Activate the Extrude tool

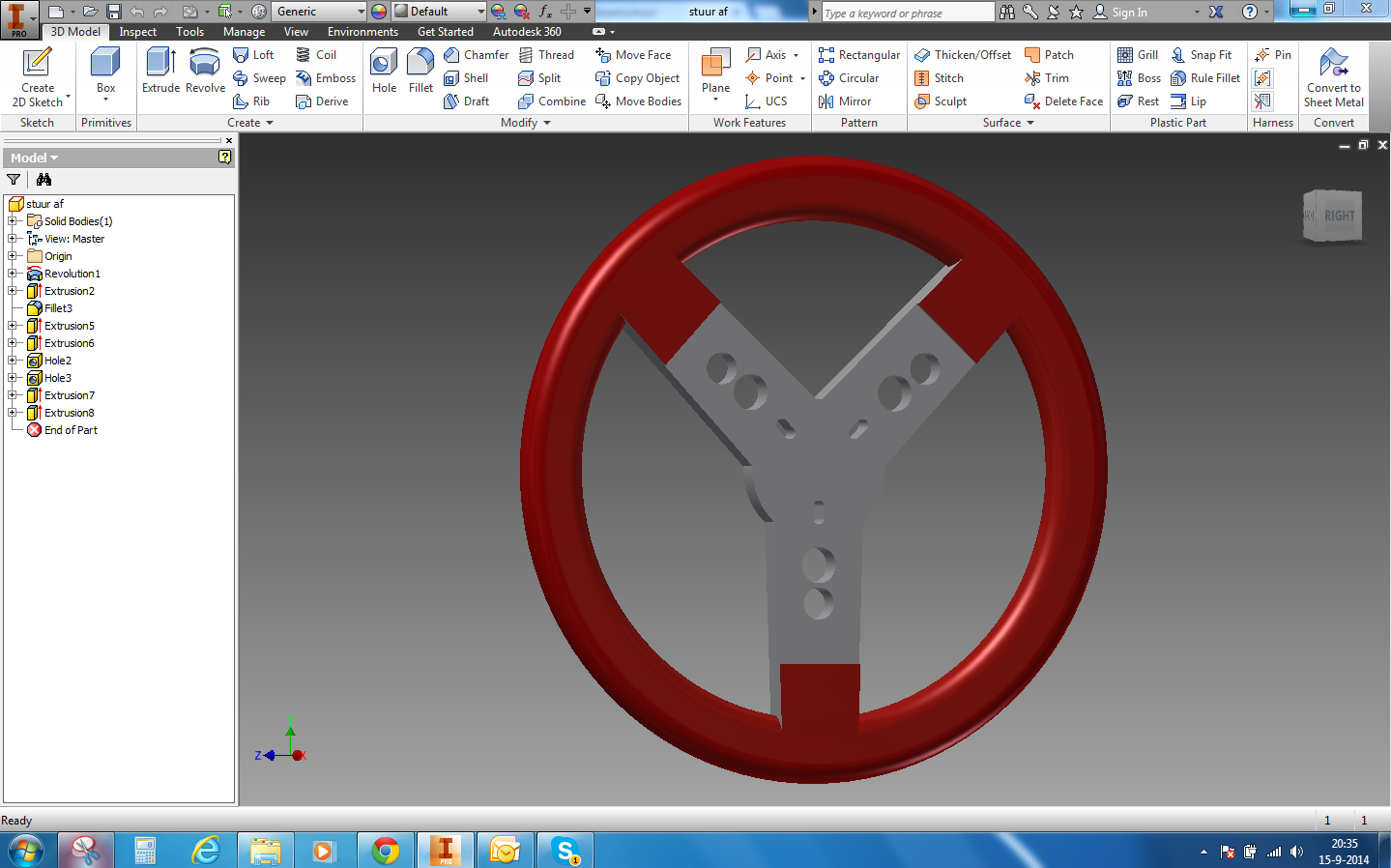[x=160, y=72]
